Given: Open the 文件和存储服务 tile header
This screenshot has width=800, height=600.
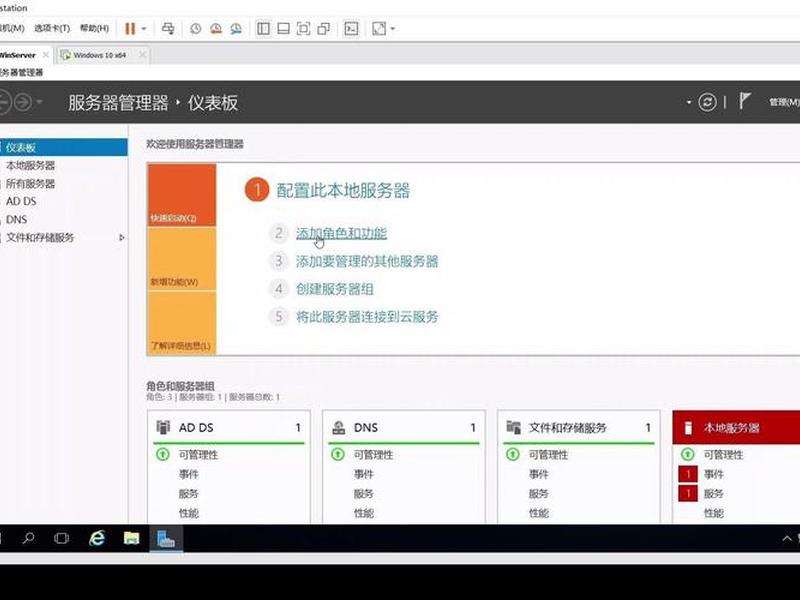Looking at the screenshot, I should click(x=579, y=428).
